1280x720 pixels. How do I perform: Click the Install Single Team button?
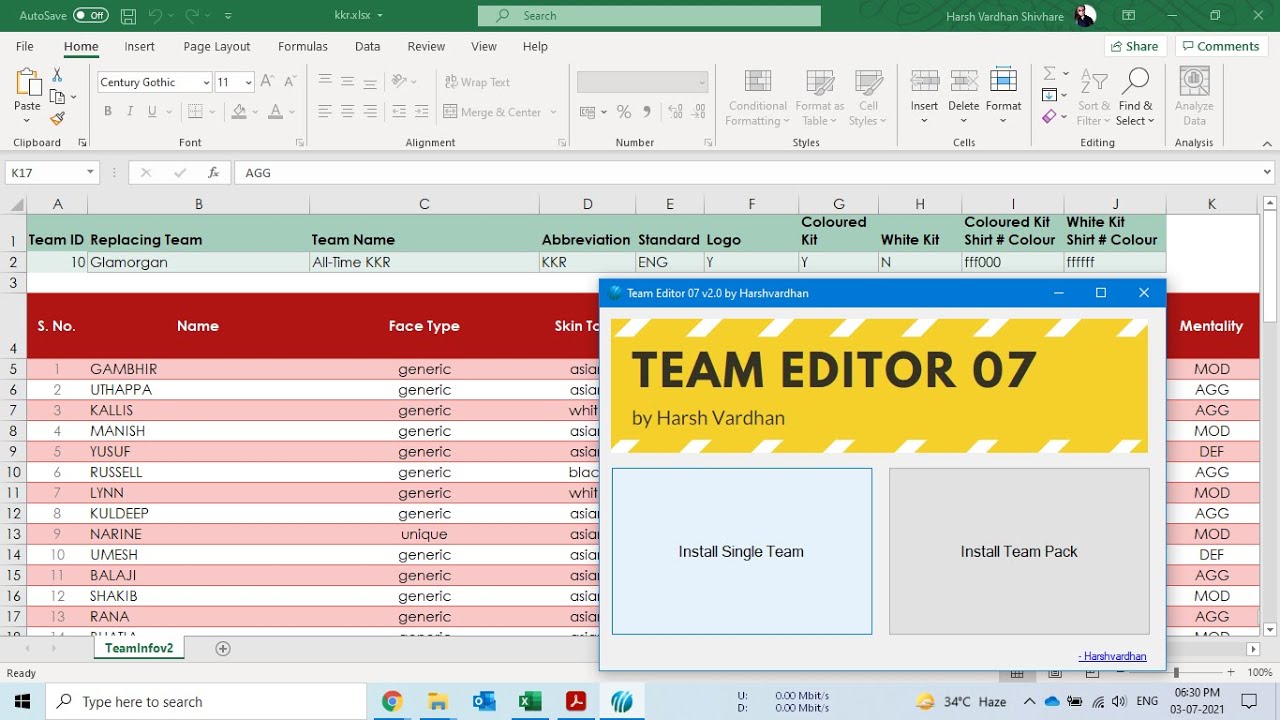[741, 551]
